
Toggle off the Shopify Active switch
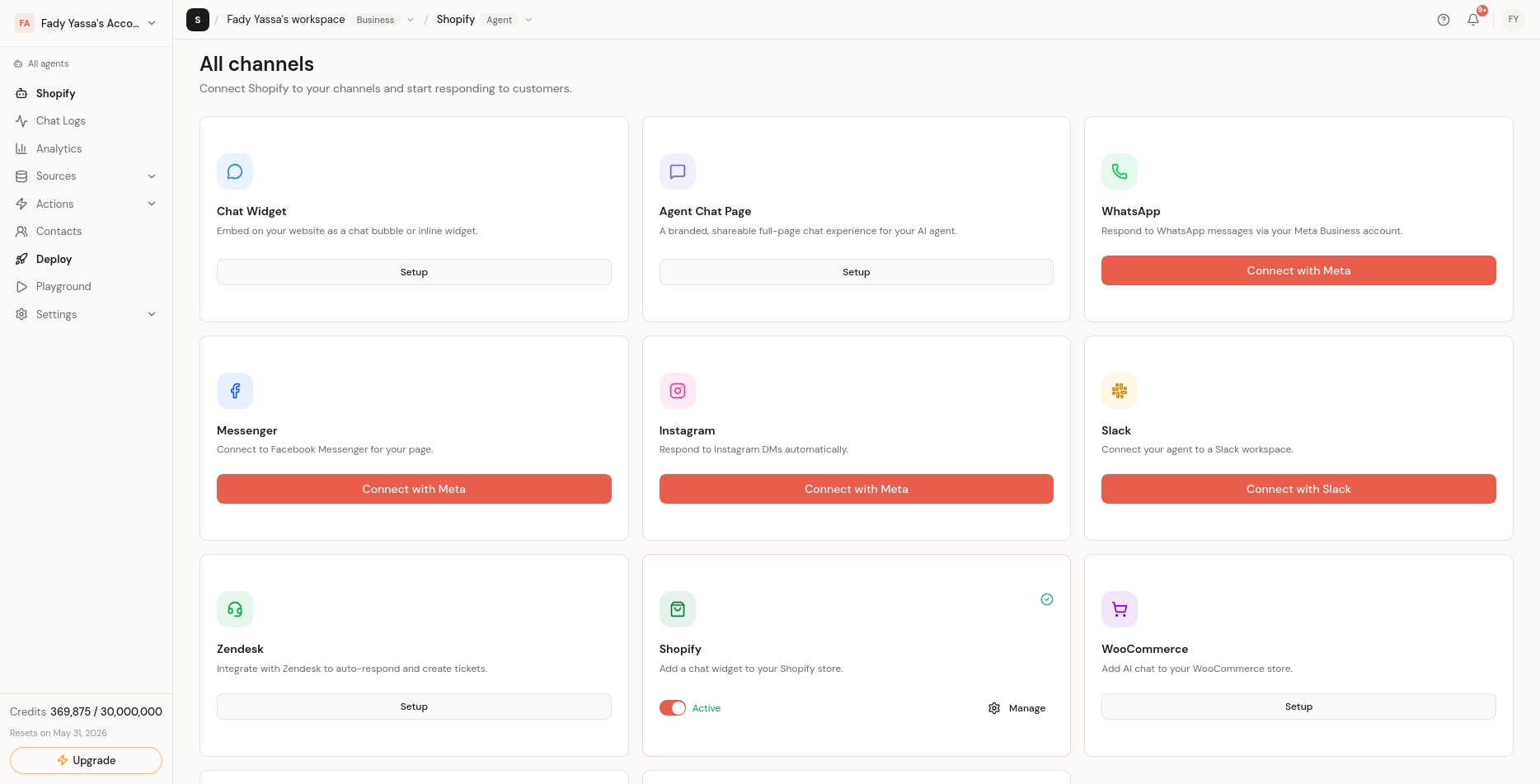pyautogui.click(x=673, y=708)
